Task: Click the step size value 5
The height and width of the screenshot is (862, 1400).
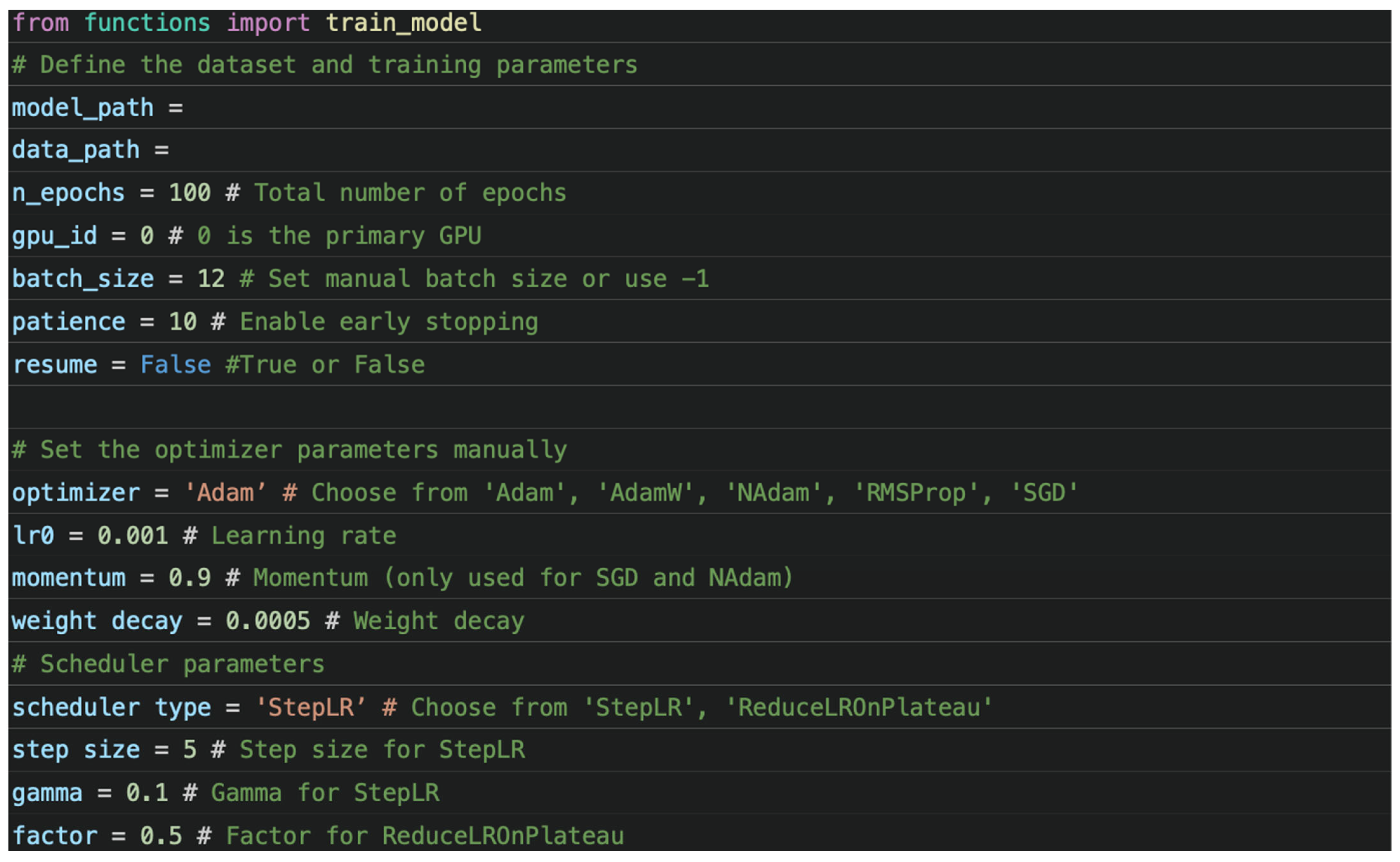Action: point(189,750)
